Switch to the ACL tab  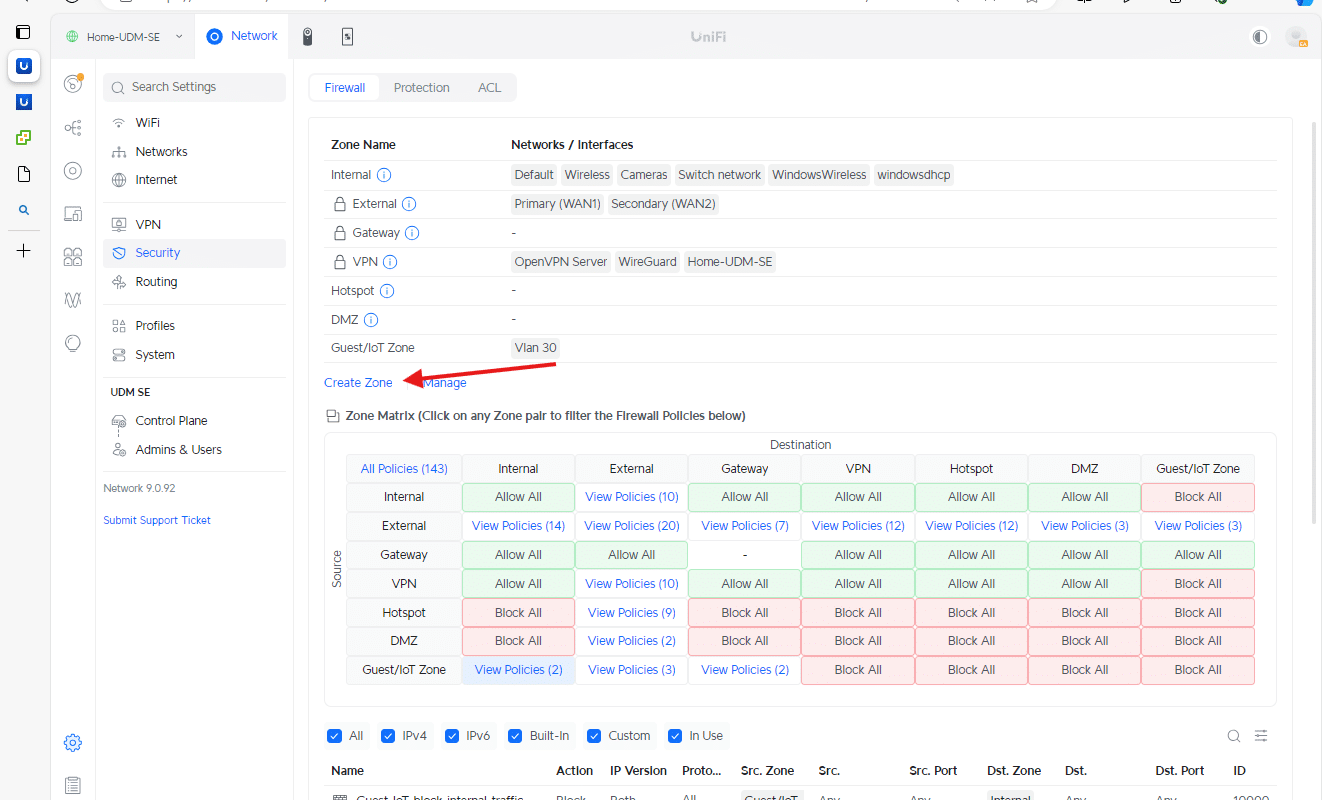tap(489, 88)
